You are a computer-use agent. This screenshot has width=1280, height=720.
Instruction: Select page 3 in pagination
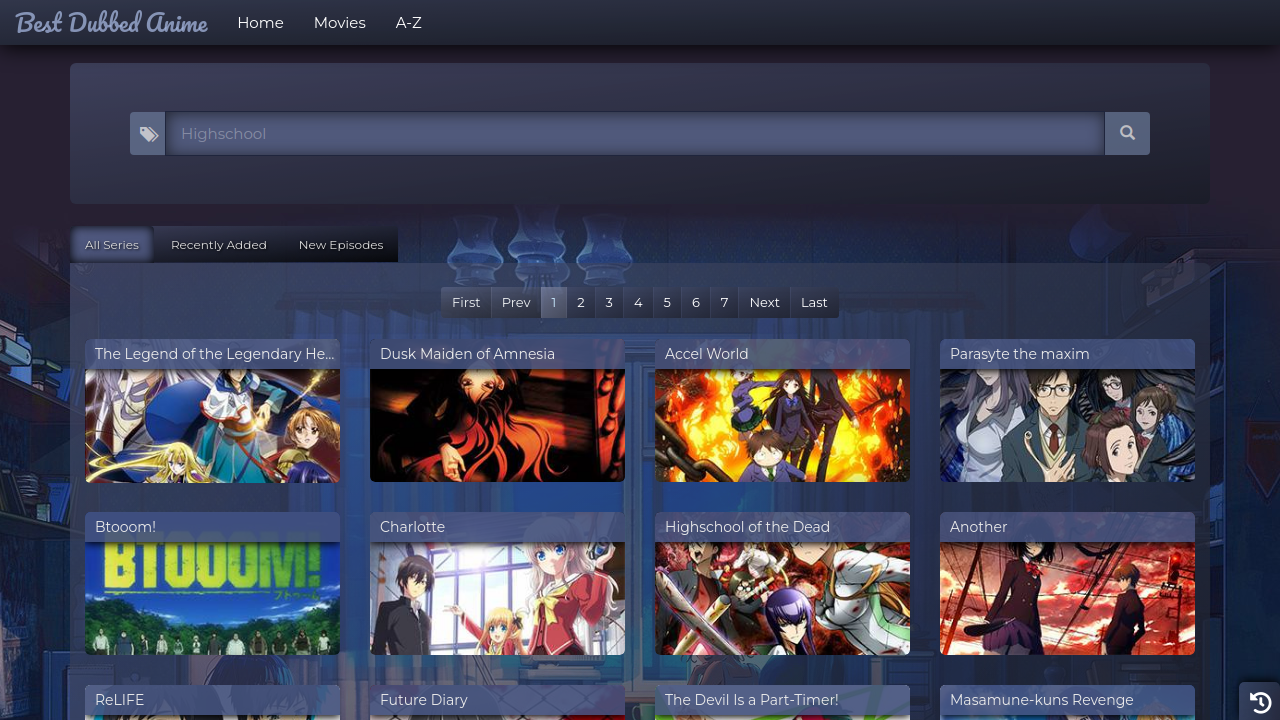[609, 302]
